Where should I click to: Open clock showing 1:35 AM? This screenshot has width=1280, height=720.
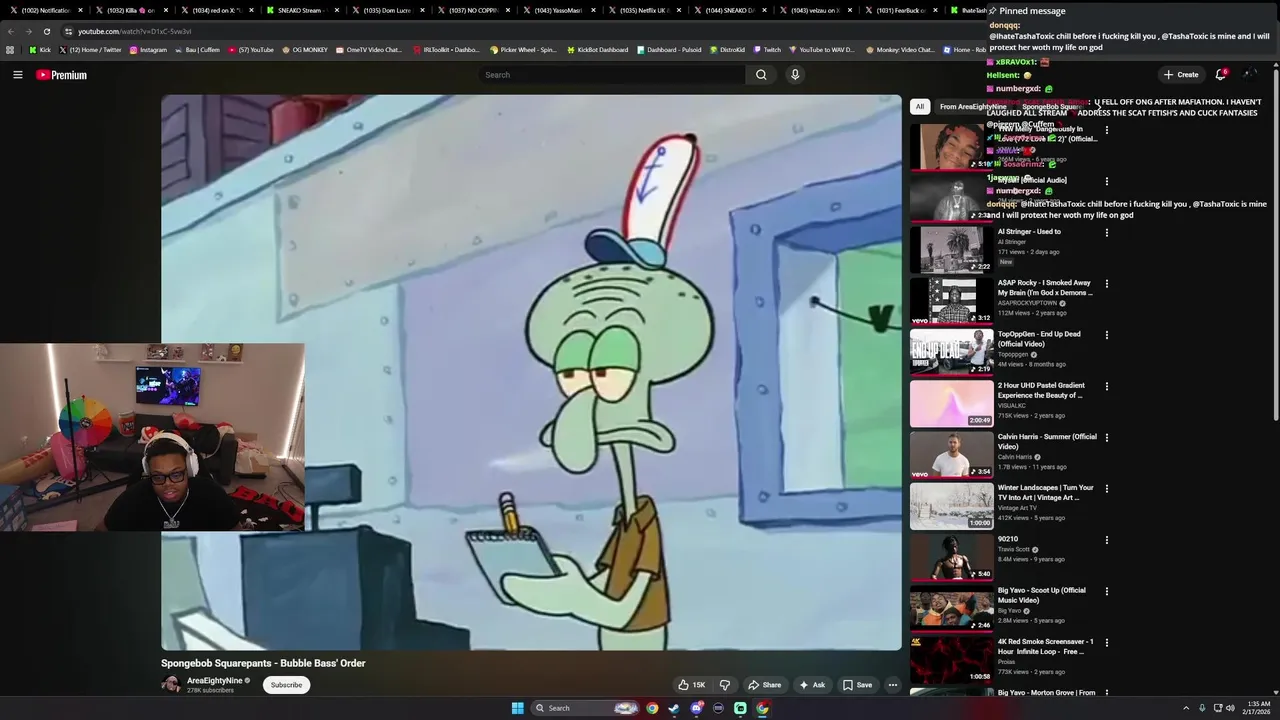(1258, 708)
